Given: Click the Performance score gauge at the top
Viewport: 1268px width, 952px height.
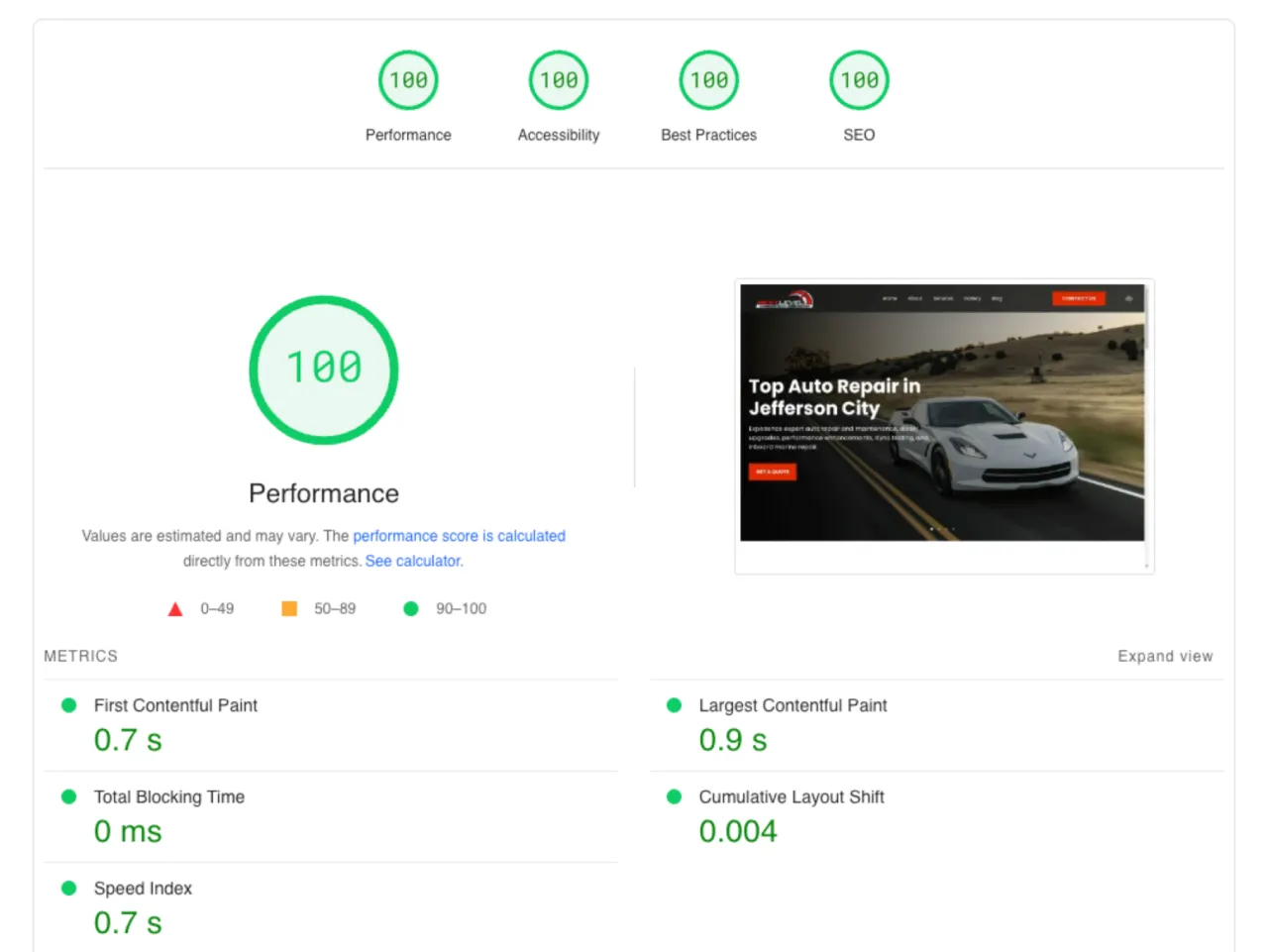Looking at the screenshot, I should [408, 80].
